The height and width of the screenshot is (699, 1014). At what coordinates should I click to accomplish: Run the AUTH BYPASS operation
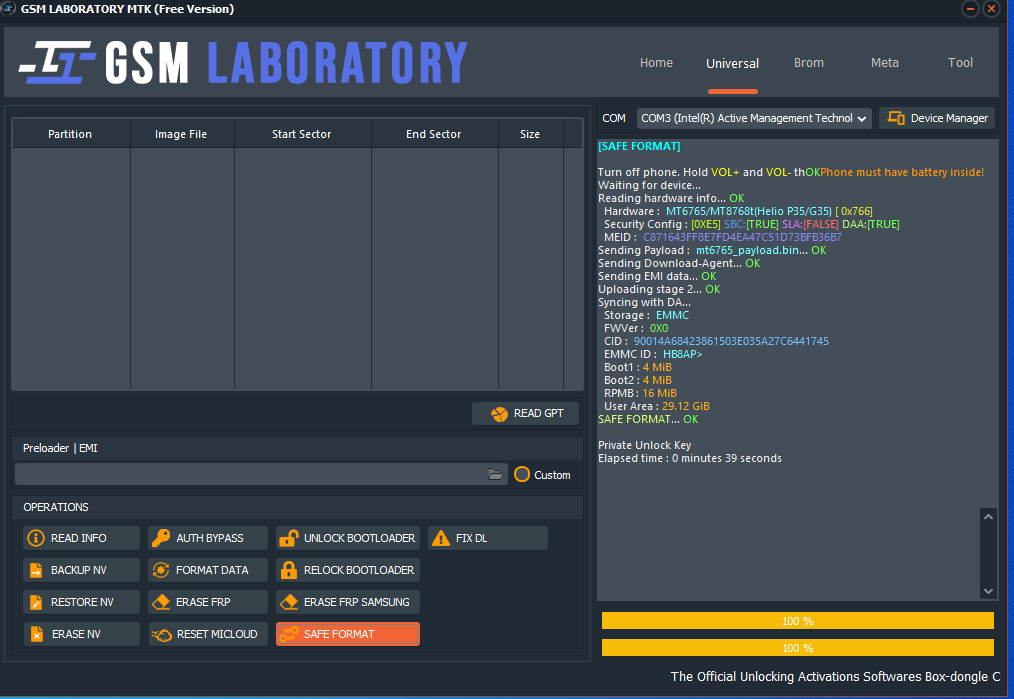(x=208, y=538)
